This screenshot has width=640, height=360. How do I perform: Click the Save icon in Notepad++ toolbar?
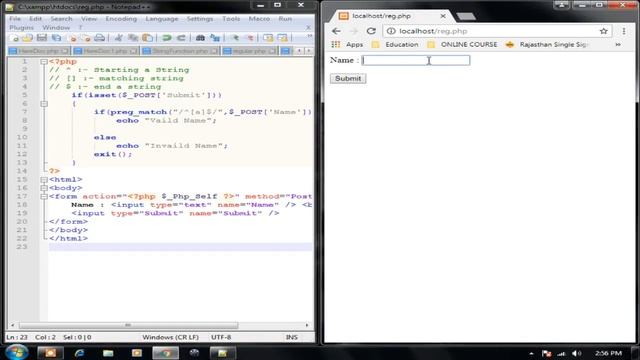42,38
